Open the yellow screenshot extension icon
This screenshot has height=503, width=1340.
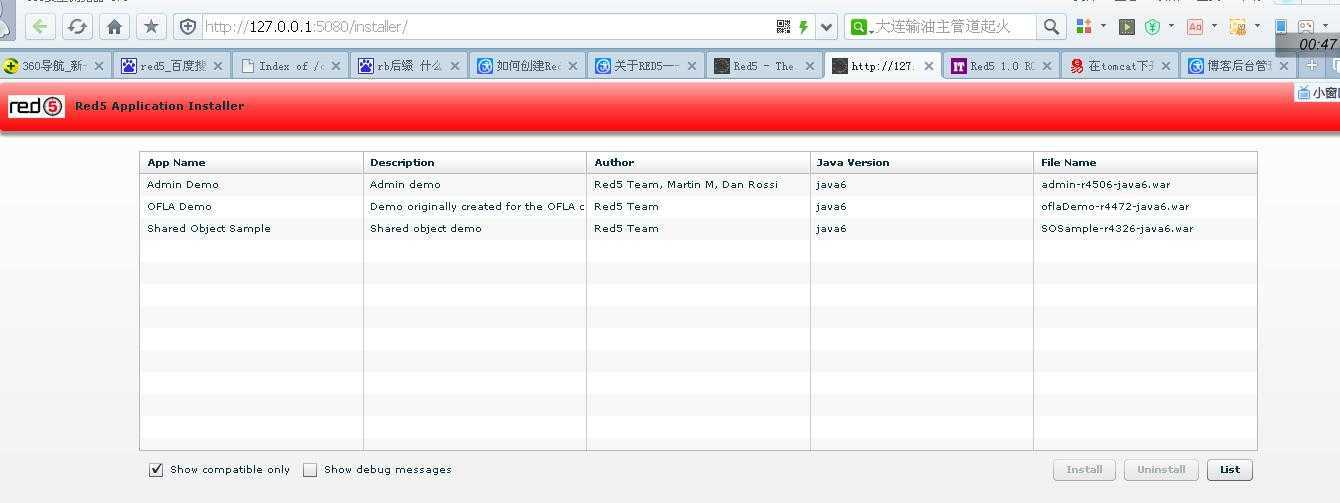[1238, 26]
